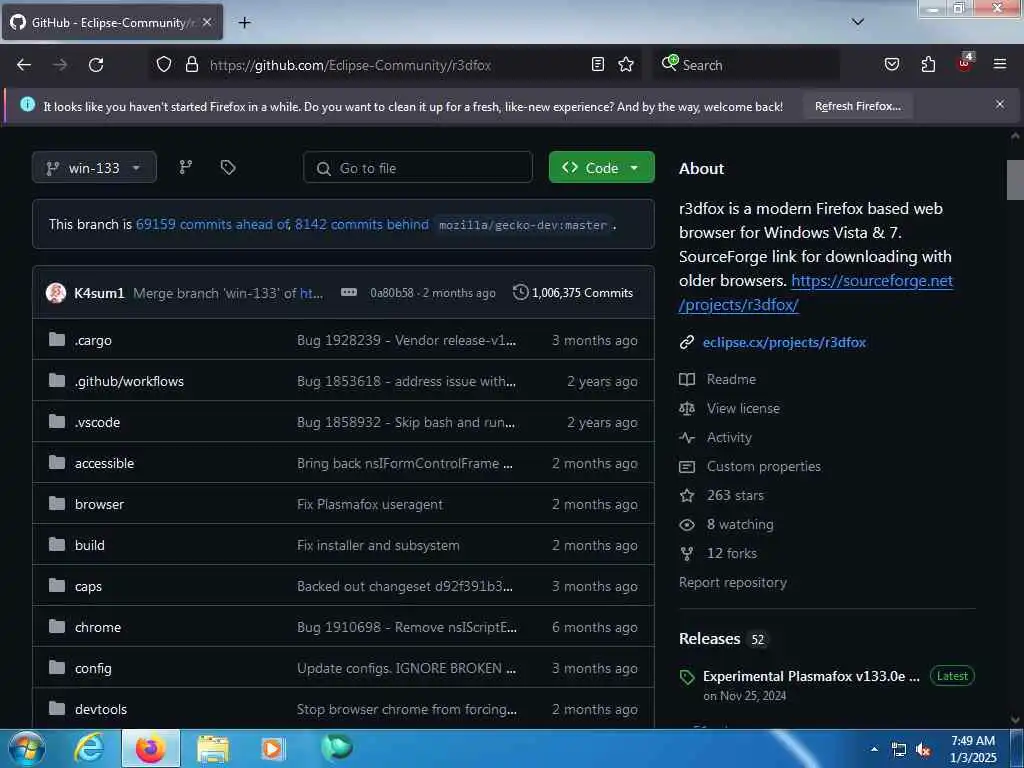Open commit 'Fix Plasmafox useragent'

(x=370, y=504)
